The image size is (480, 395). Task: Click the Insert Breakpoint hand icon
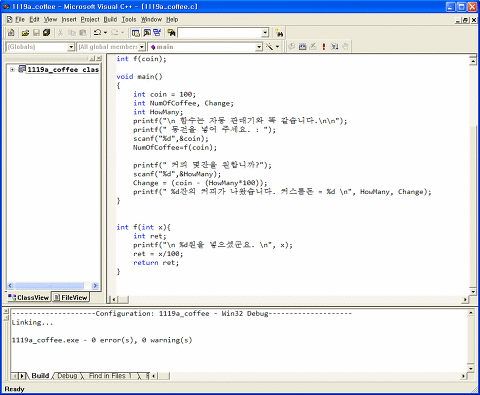(x=345, y=47)
